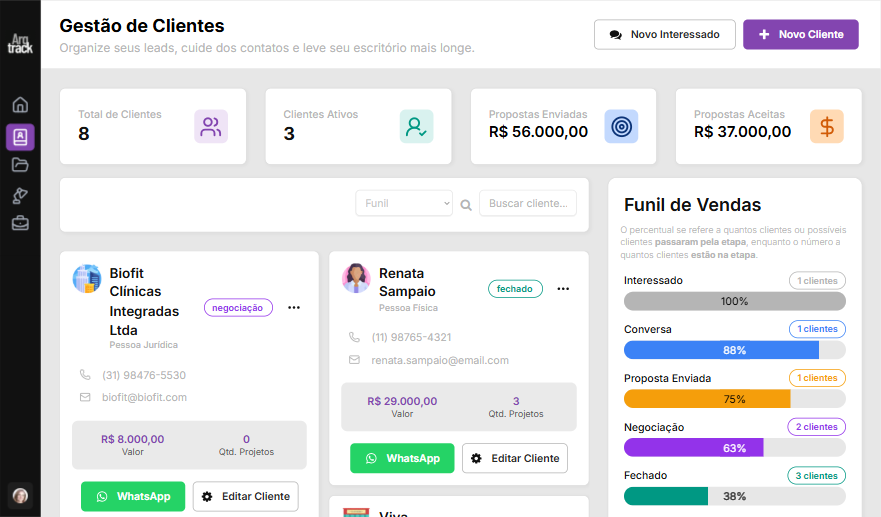The height and width of the screenshot is (517, 881).
Task: Click the briefcase icon in sidebar
Action: click(20, 223)
